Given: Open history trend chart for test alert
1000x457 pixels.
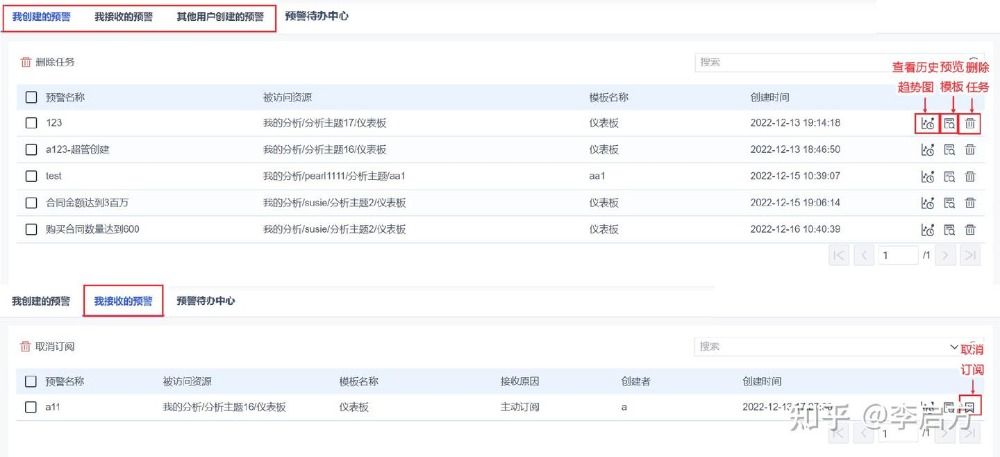Looking at the screenshot, I should pos(927,176).
